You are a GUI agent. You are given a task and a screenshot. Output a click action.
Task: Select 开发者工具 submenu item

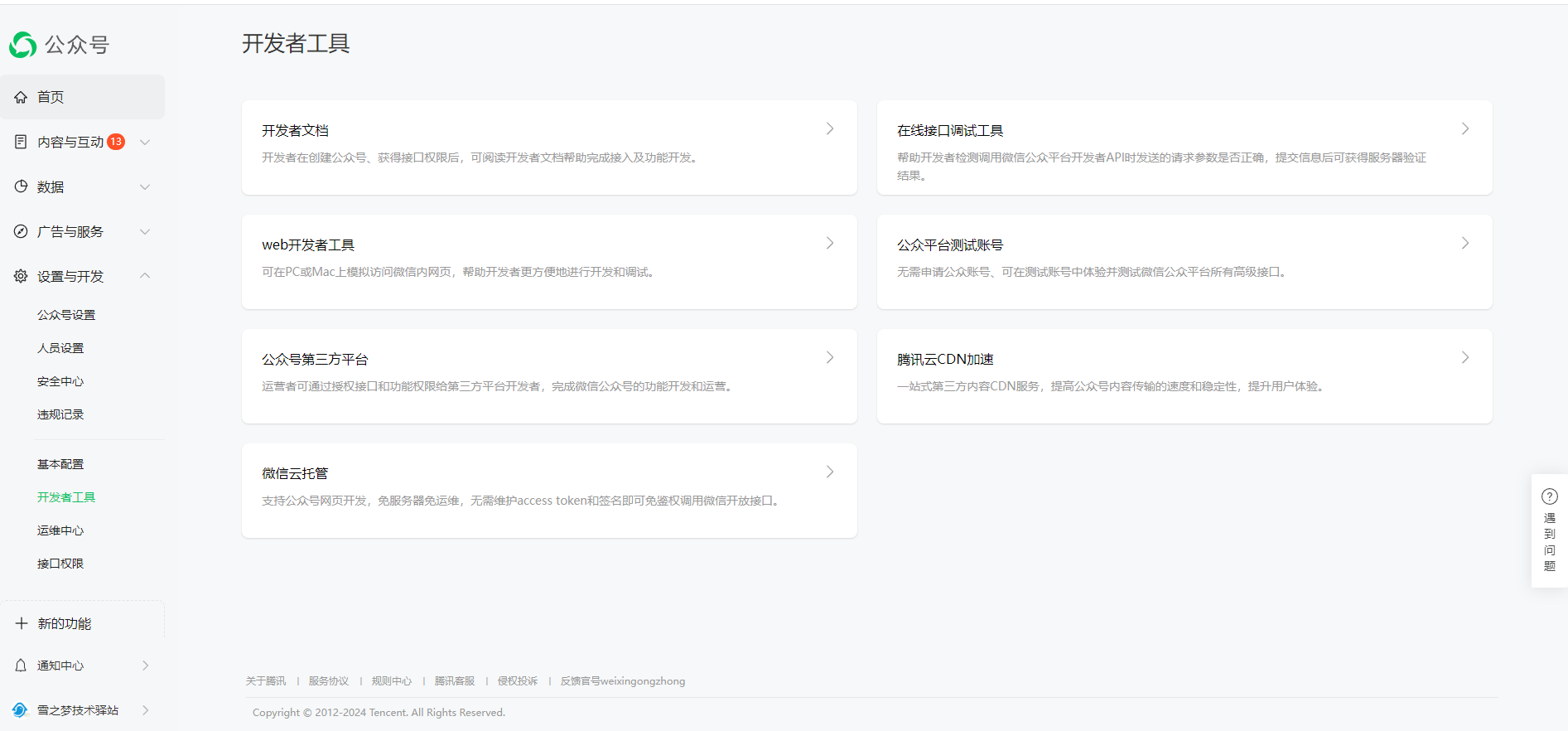(66, 497)
